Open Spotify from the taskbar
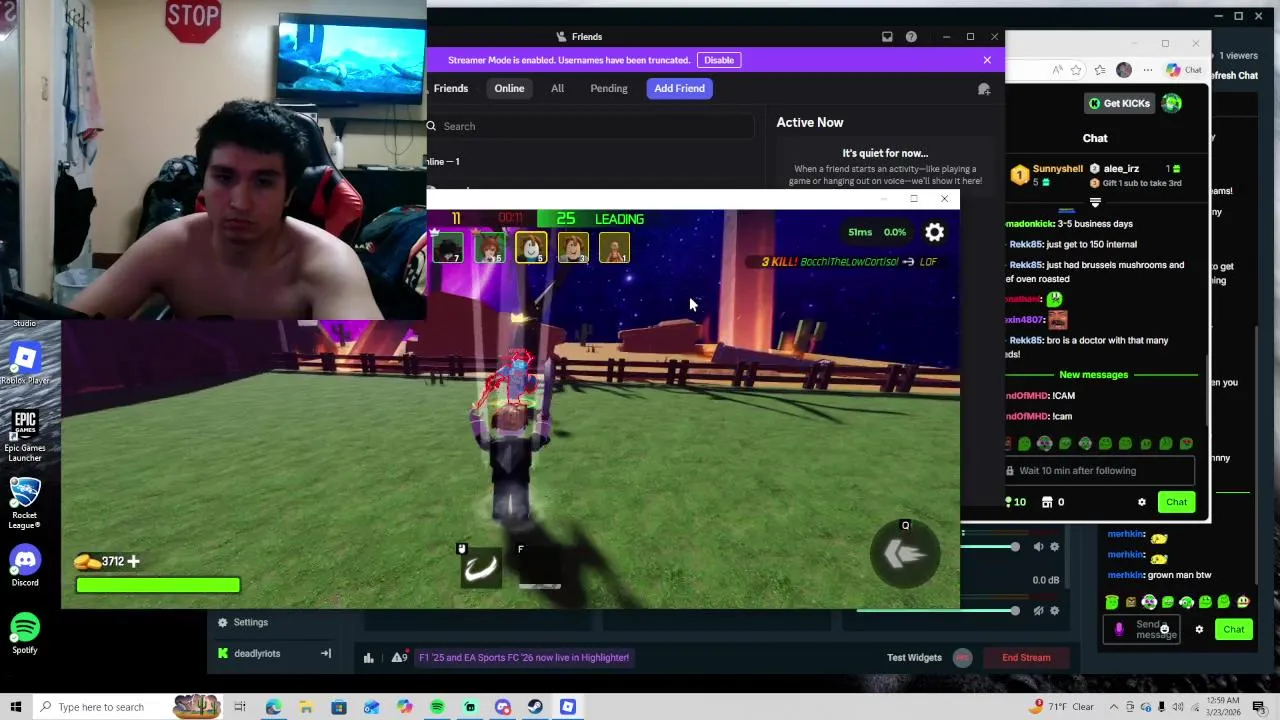The width and height of the screenshot is (1280, 720). (x=437, y=707)
